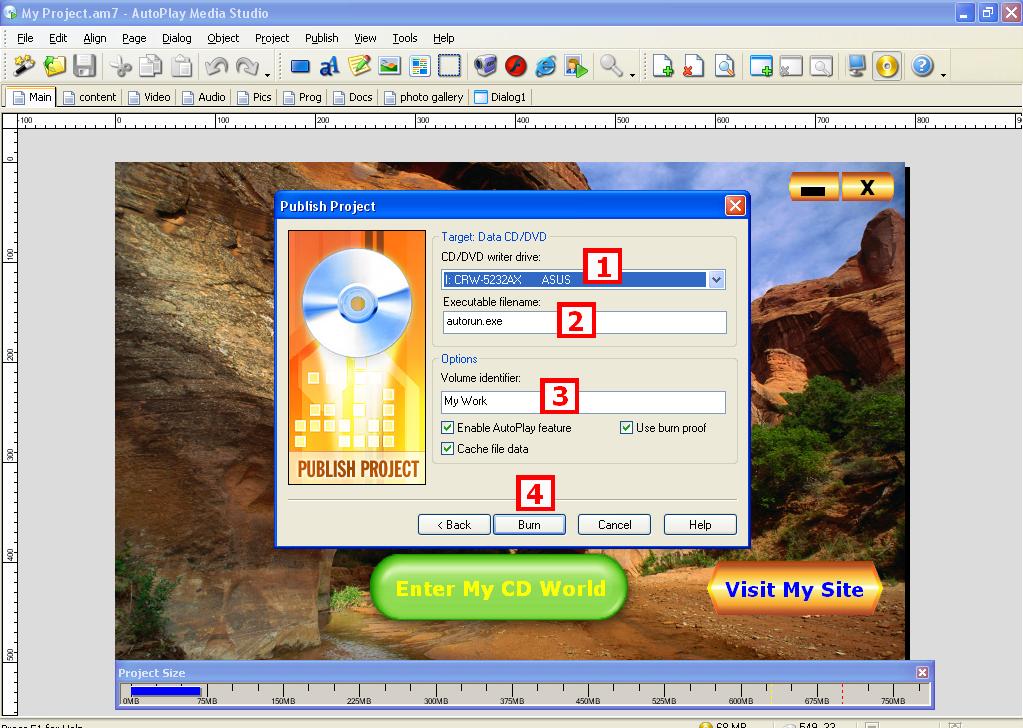Image resolution: width=1023 pixels, height=728 pixels.
Task: Click the Add page icon
Action: coord(662,67)
